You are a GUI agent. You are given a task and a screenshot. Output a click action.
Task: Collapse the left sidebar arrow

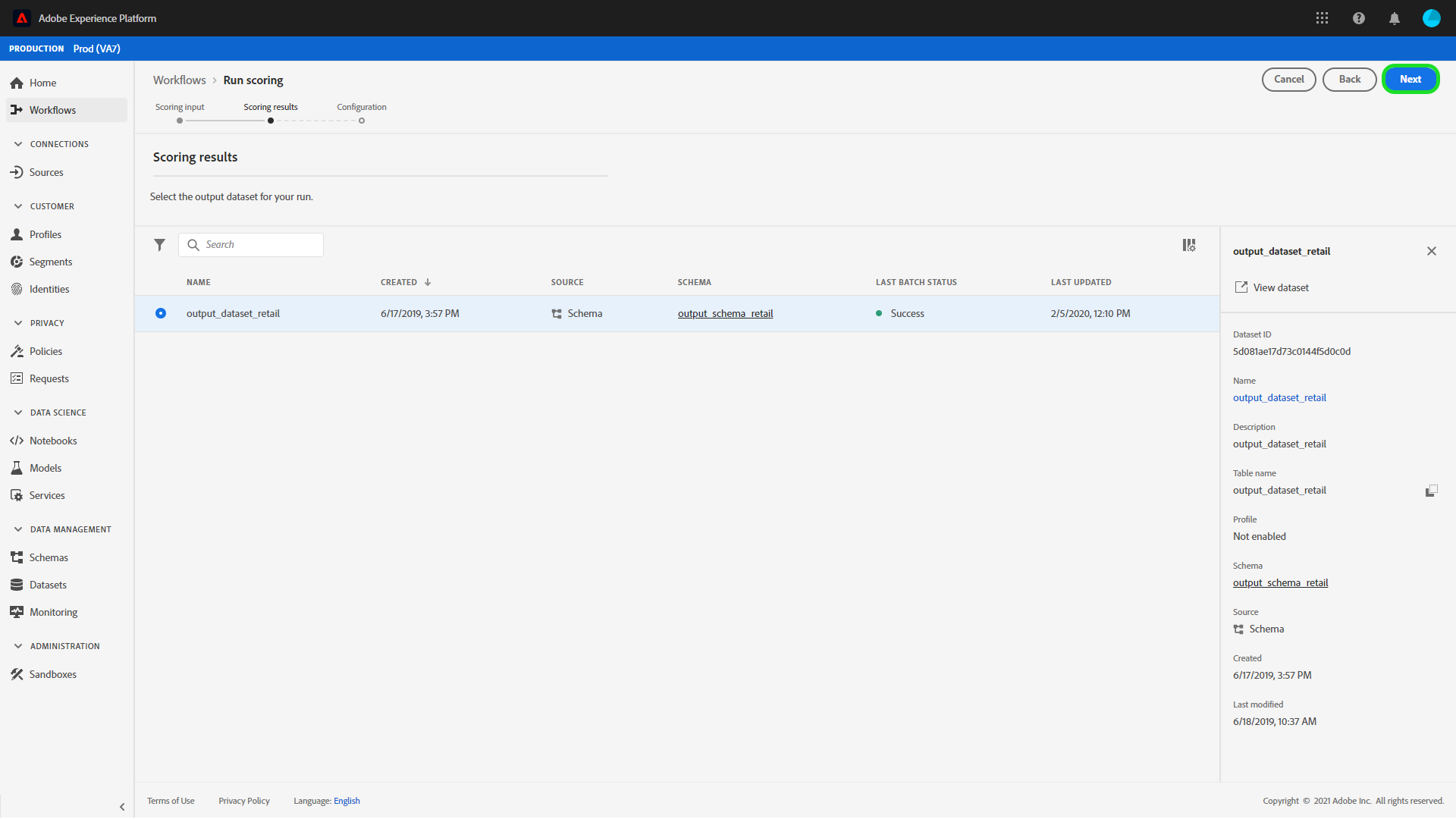click(x=122, y=807)
